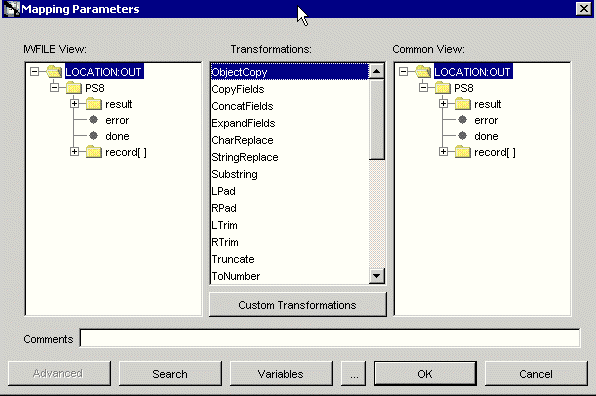
Task: Collapse LOCATION:OUT node in Common View
Action: 404,71
